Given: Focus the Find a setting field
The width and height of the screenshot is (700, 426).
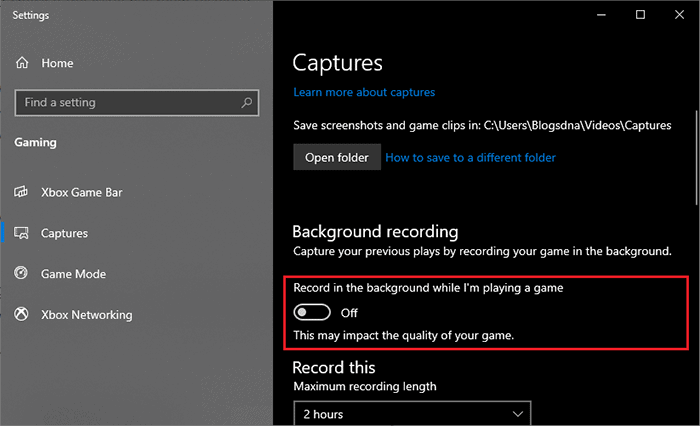Looking at the screenshot, I should point(137,103).
